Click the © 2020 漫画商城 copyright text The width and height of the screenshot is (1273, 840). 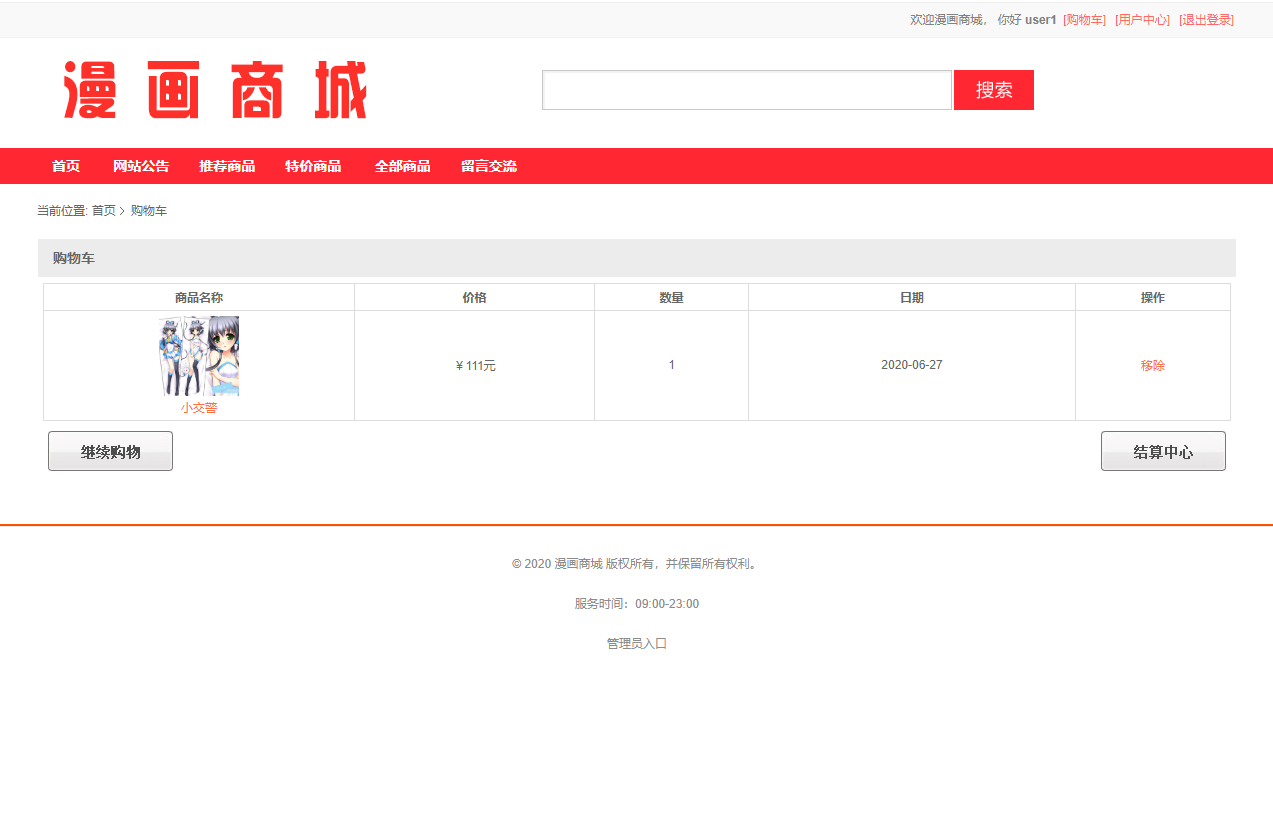click(x=637, y=564)
